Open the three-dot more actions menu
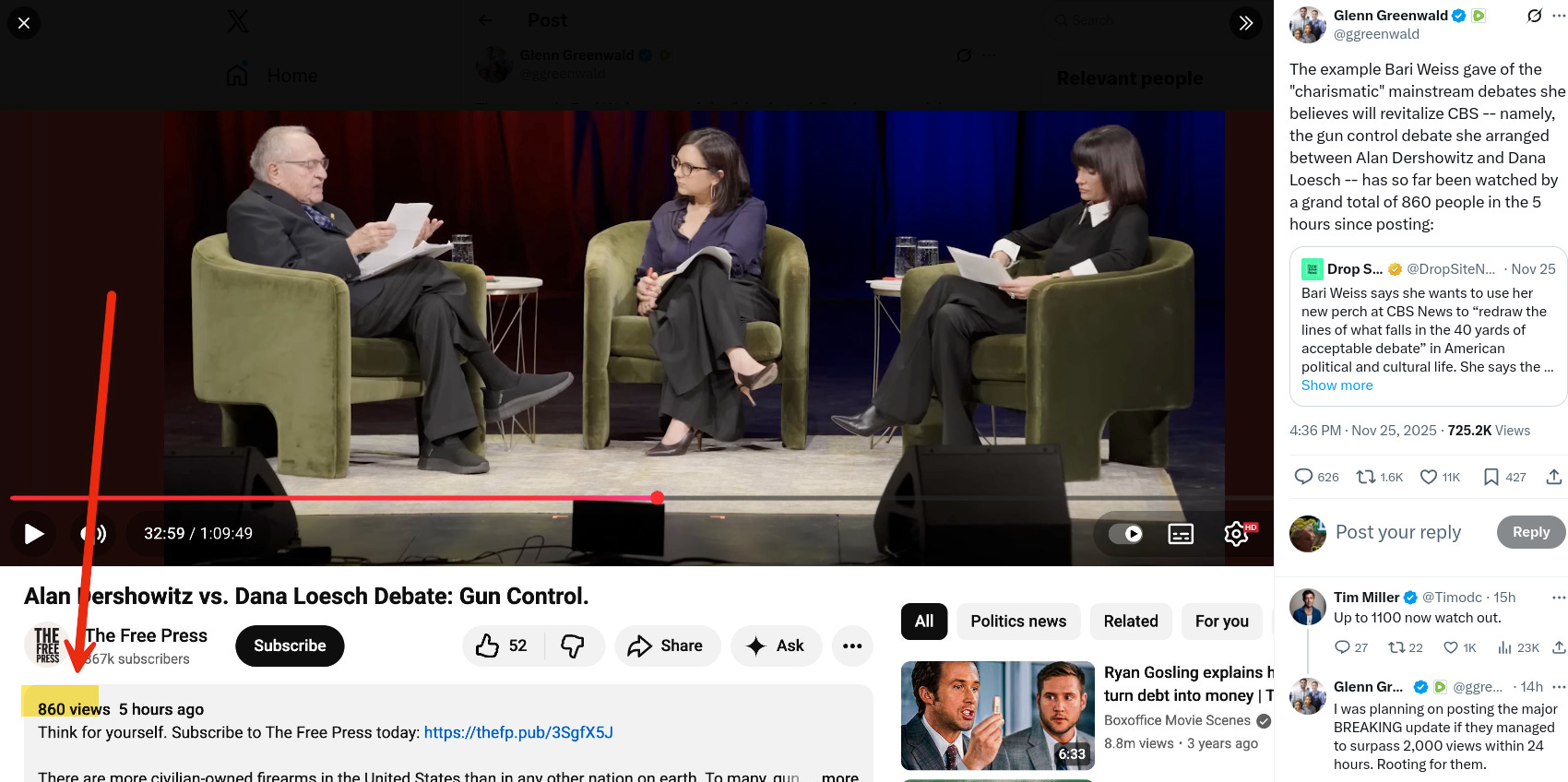The height and width of the screenshot is (782, 1568). coord(852,646)
